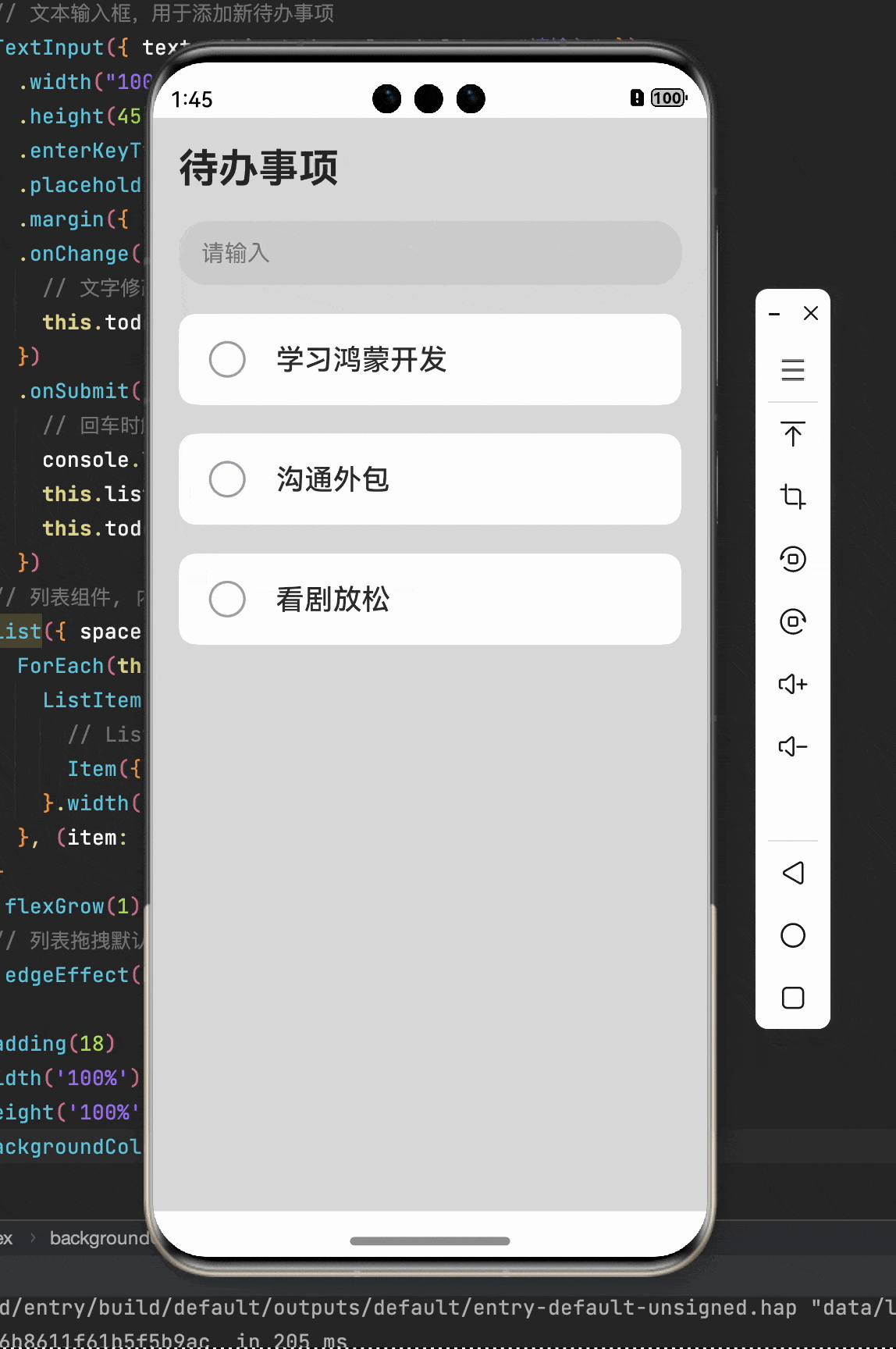Increase emulator volume
Viewport: 896px width, 1349px height.
click(793, 684)
